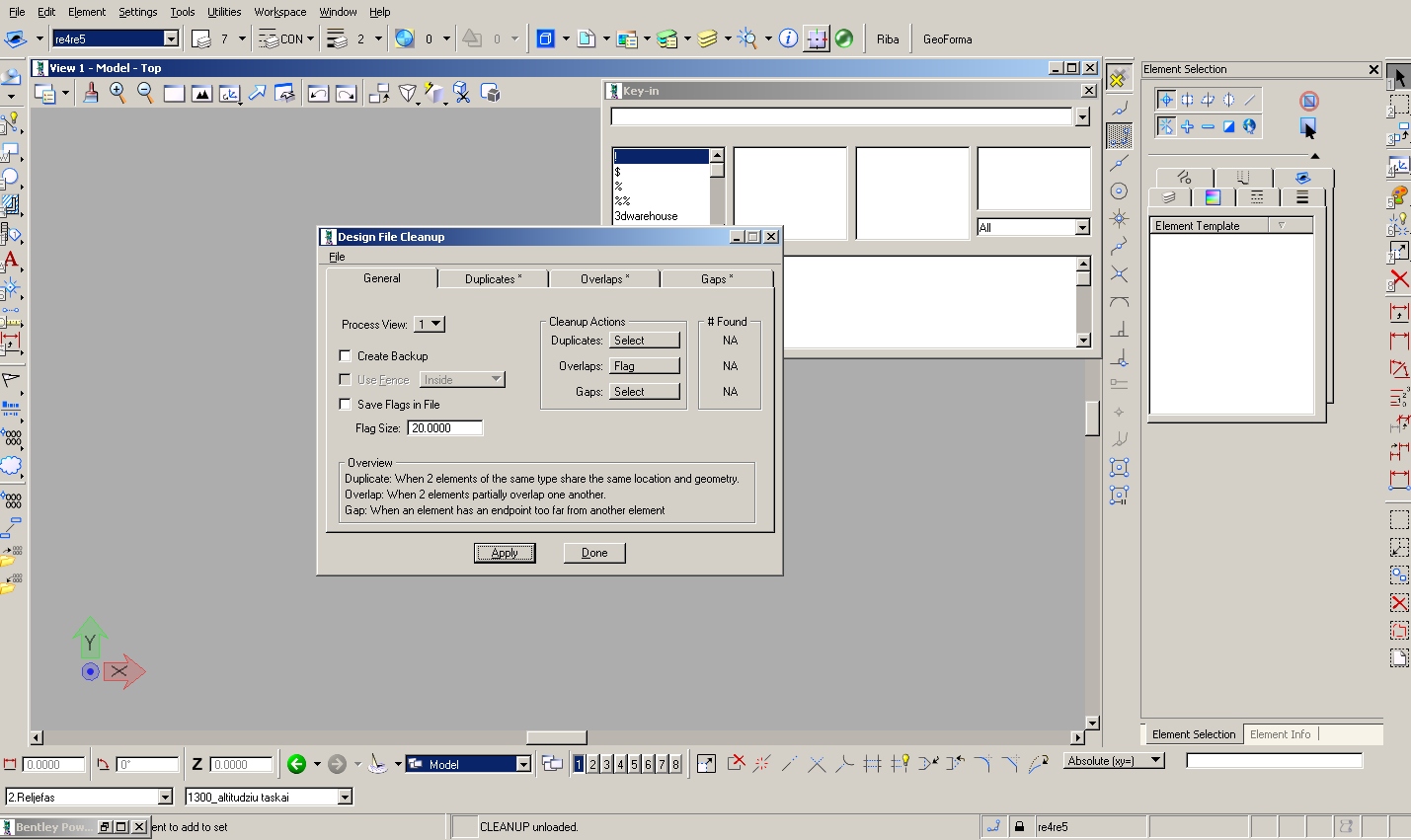Click the Update View paintbrush icon
The image size is (1411, 840).
click(x=91, y=93)
